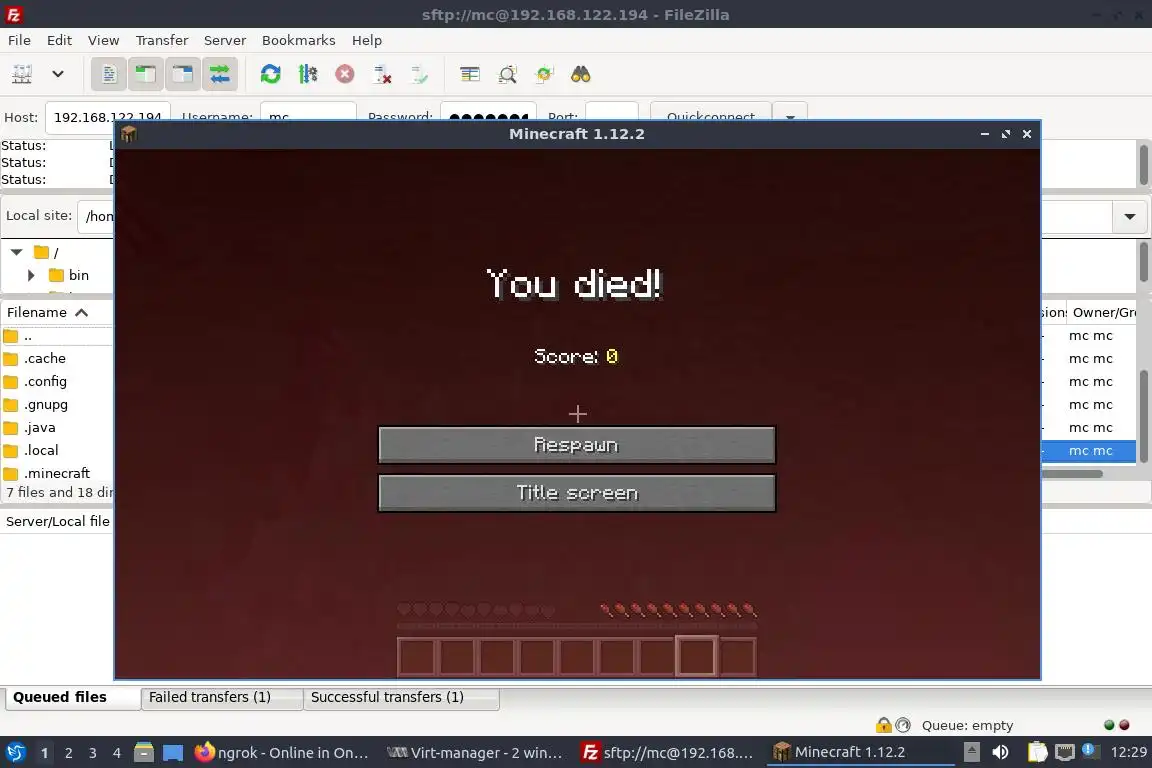Click the Password input field

coord(488,112)
